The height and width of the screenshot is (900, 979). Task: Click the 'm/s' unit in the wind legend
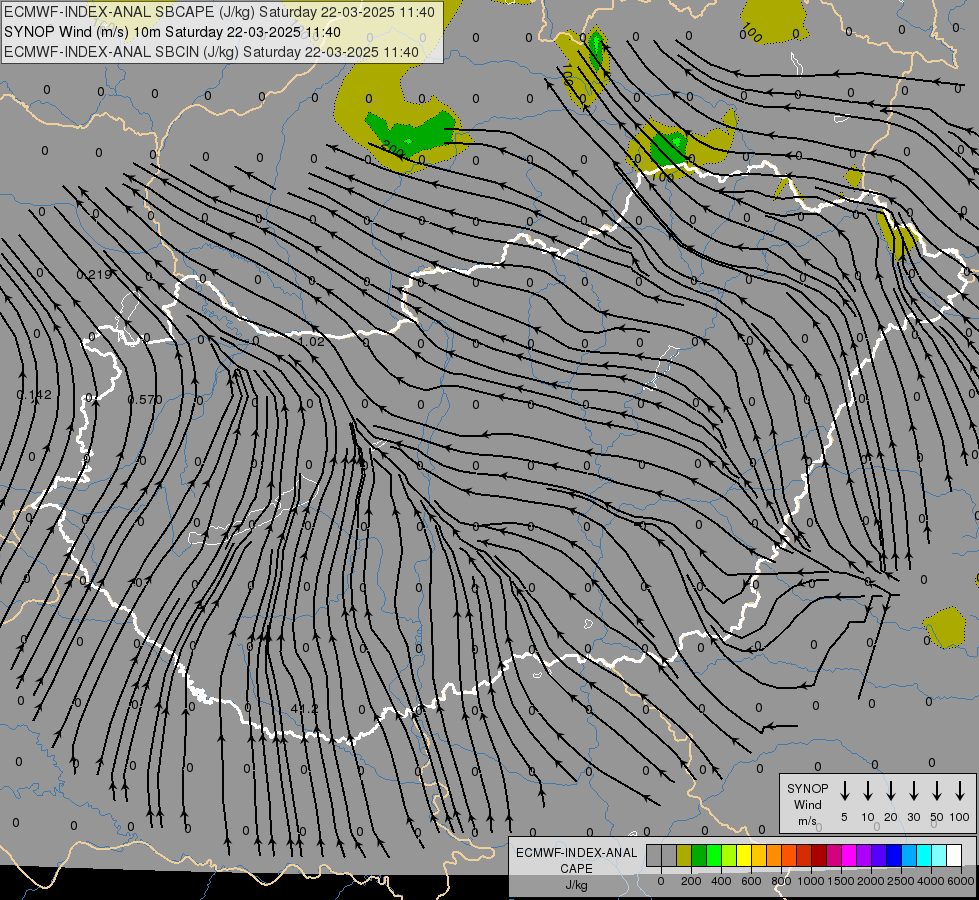tap(807, 821)
